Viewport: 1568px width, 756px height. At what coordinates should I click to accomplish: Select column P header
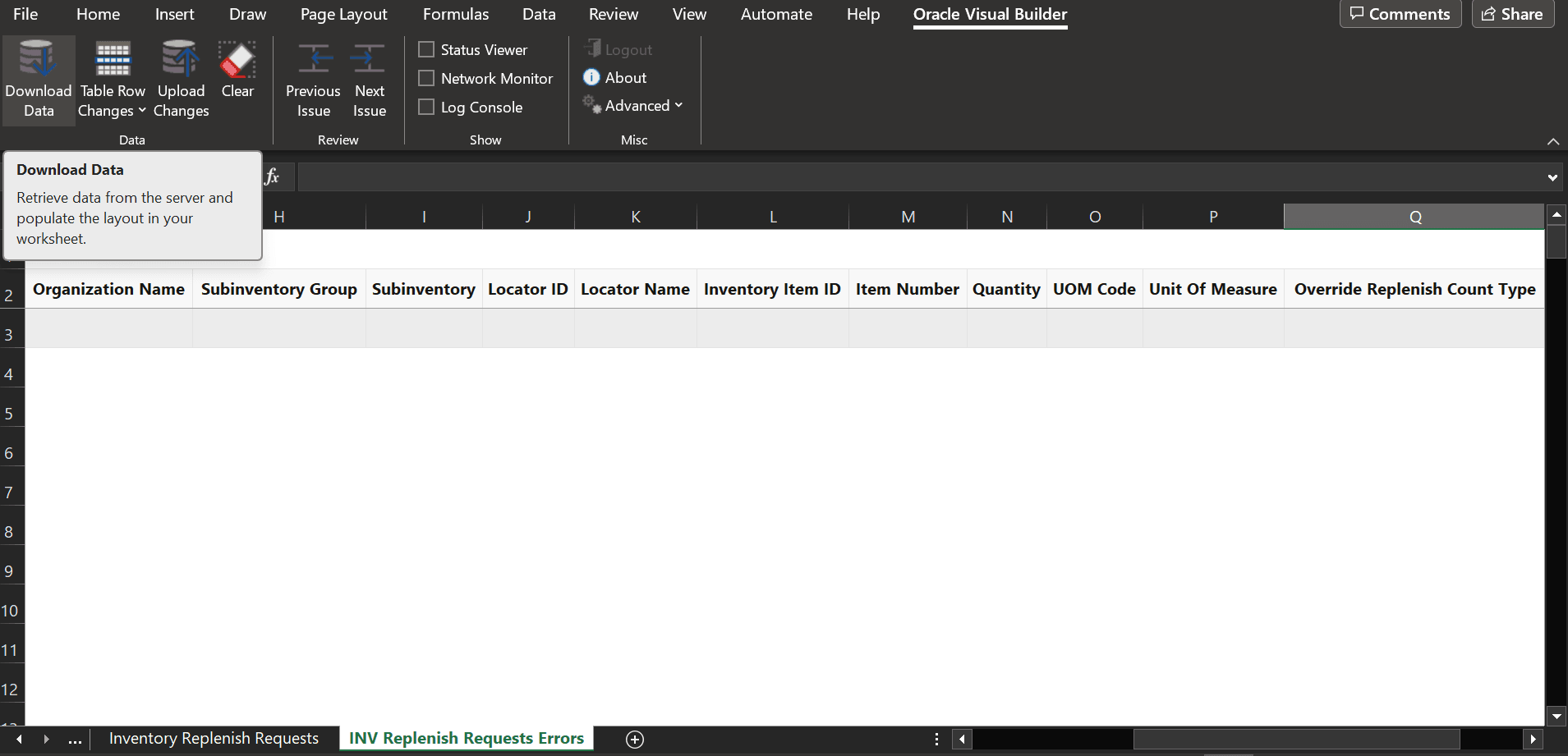[x=1213, y=217]
